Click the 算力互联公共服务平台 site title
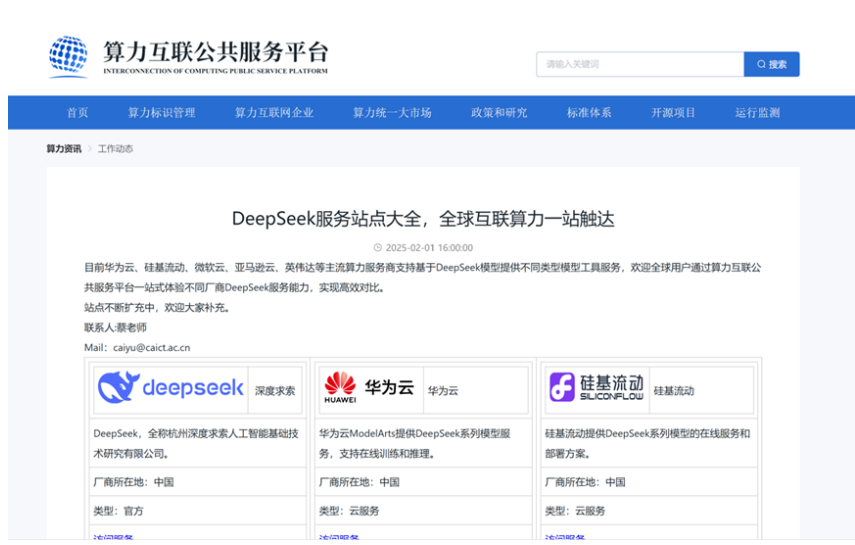Screen dimensions: 855x545 (216, 52)
